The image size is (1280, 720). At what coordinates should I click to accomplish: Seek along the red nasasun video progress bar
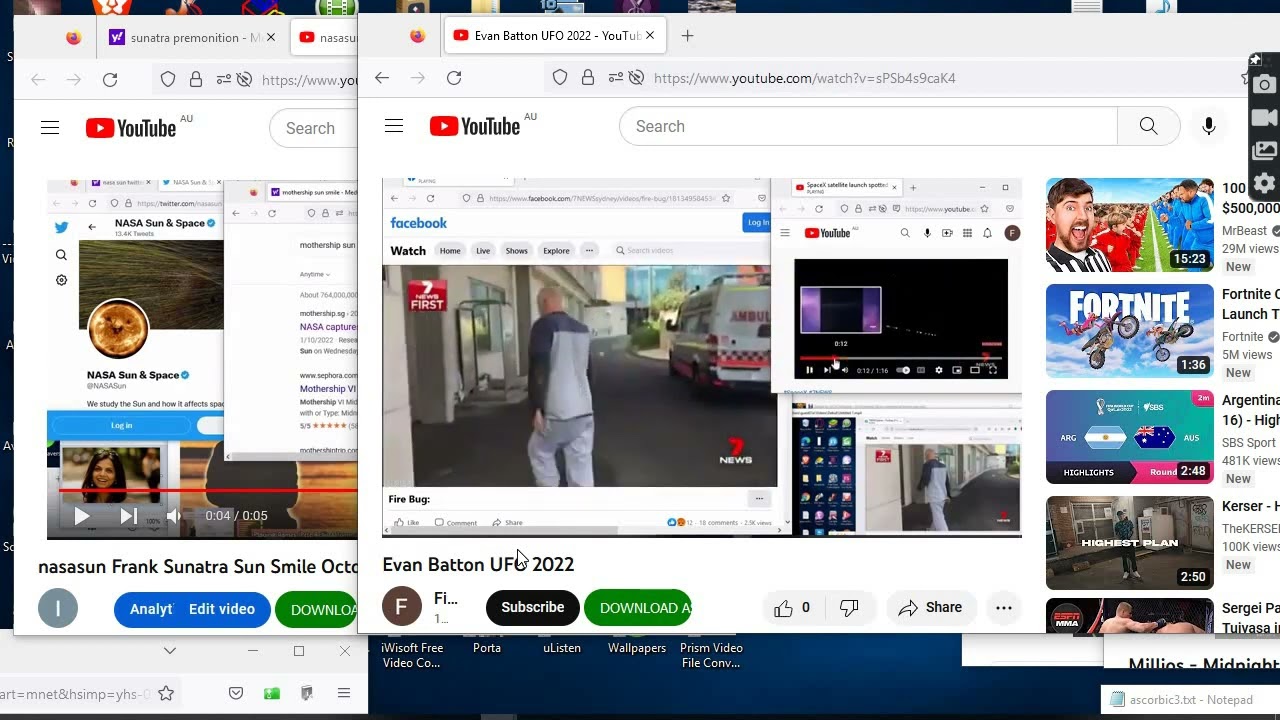click(208, 490)
